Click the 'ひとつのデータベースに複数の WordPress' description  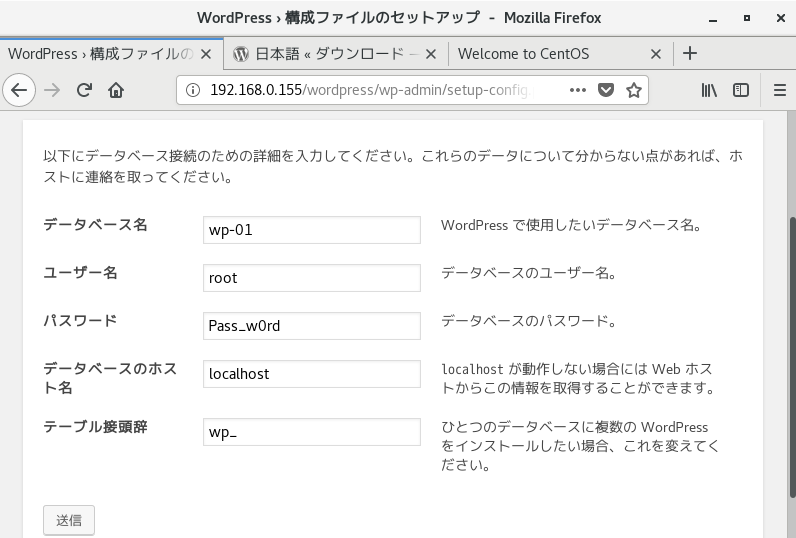pos(580,446)
